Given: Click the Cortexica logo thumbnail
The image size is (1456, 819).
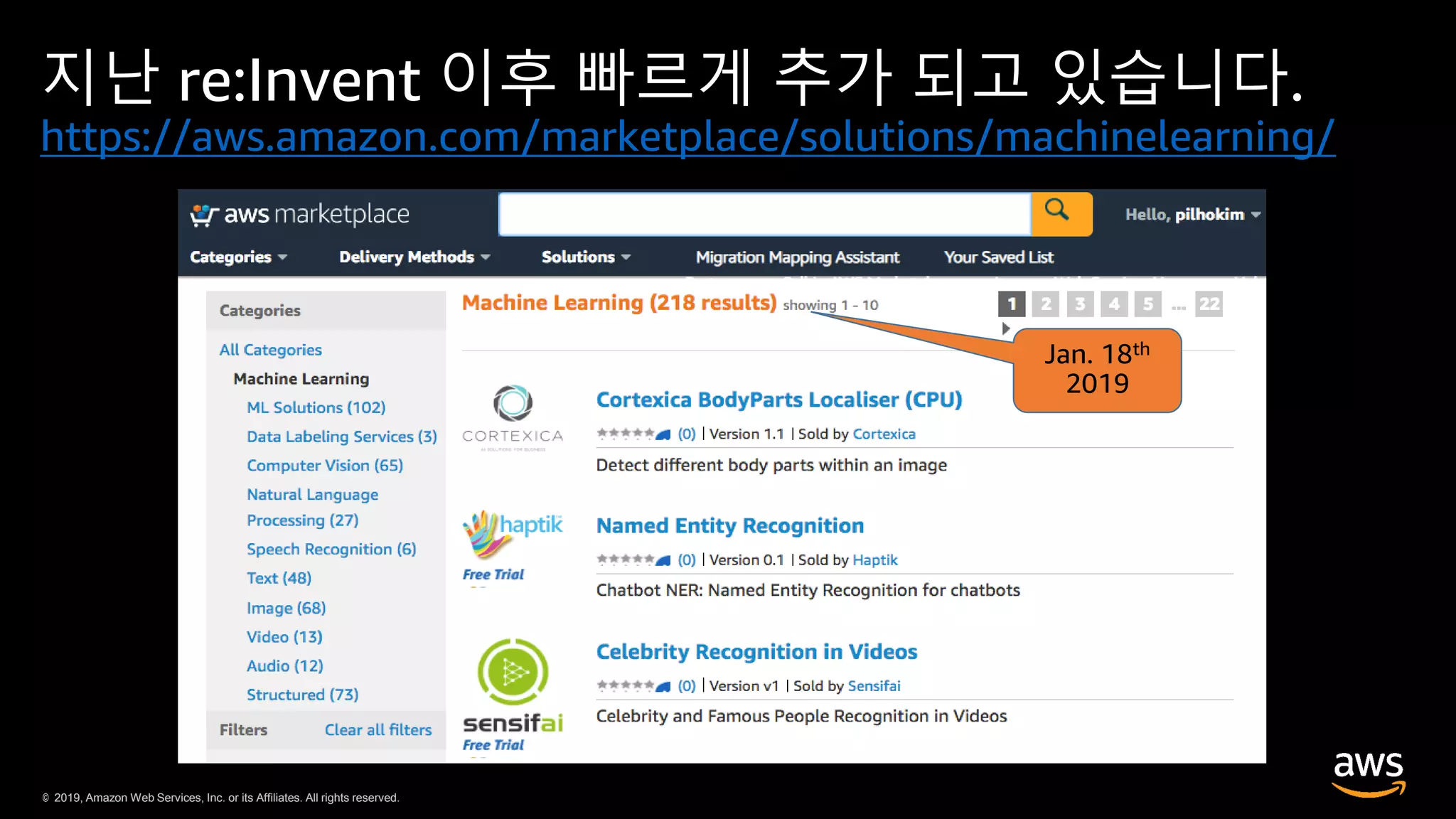Looking at the screenshot, I should (x=513, y=416).
